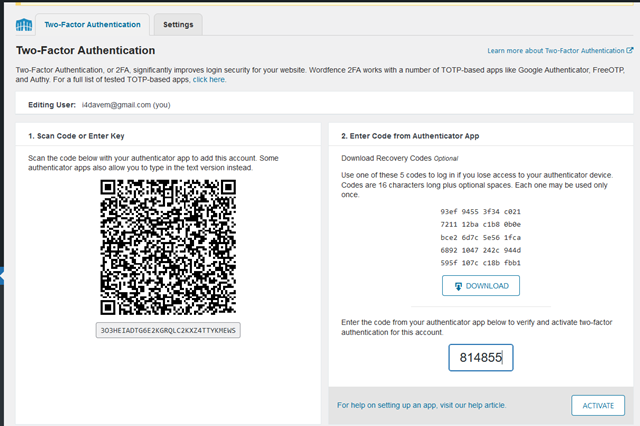Image resolution: width=640 pixels, height=426 pixels.
Task: Click the editing user email i4davem@gmail.com
Action: pyautogui.click(x=116, y=105)
